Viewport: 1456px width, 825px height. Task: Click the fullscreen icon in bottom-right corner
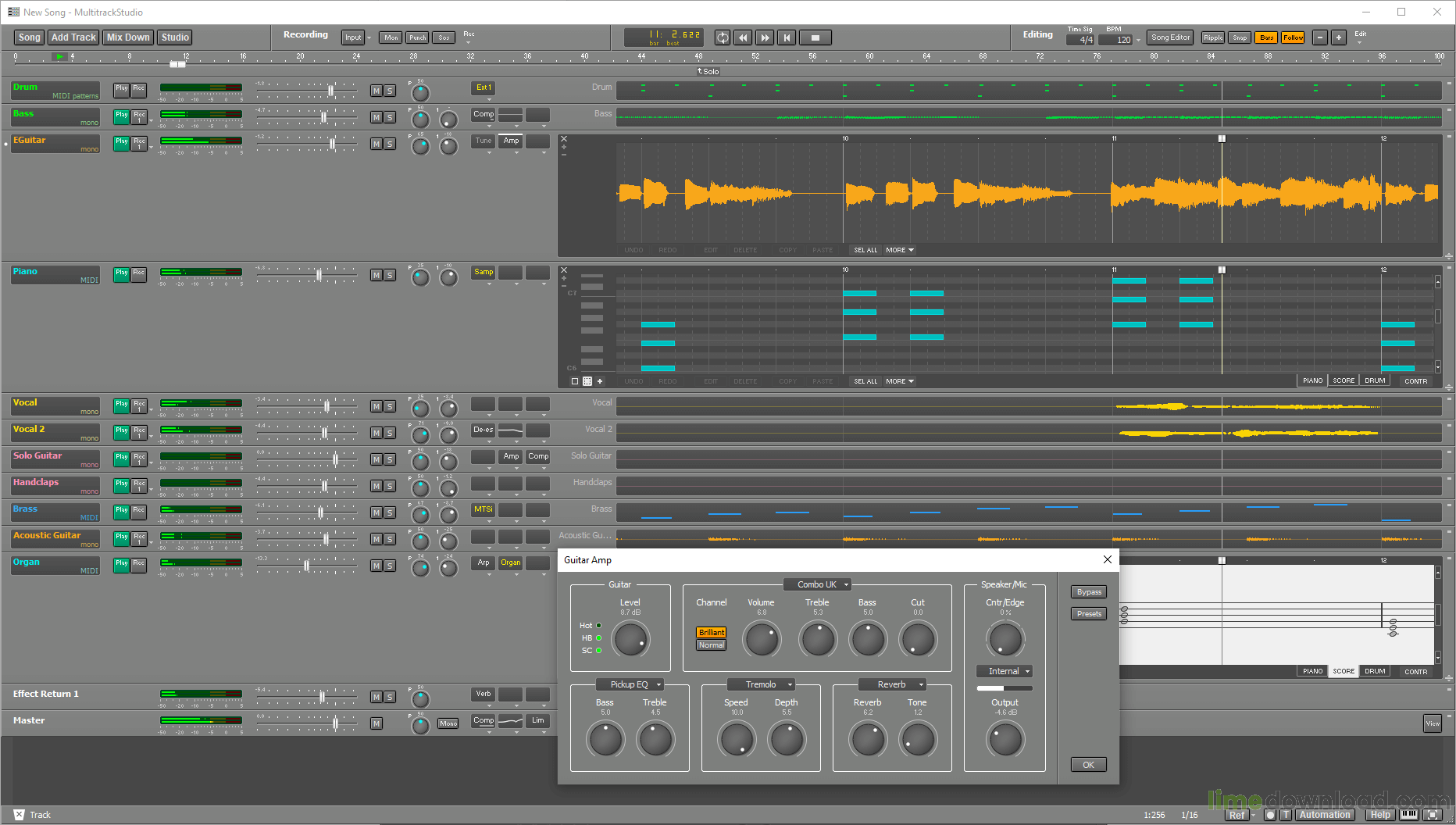(1433, 815)
